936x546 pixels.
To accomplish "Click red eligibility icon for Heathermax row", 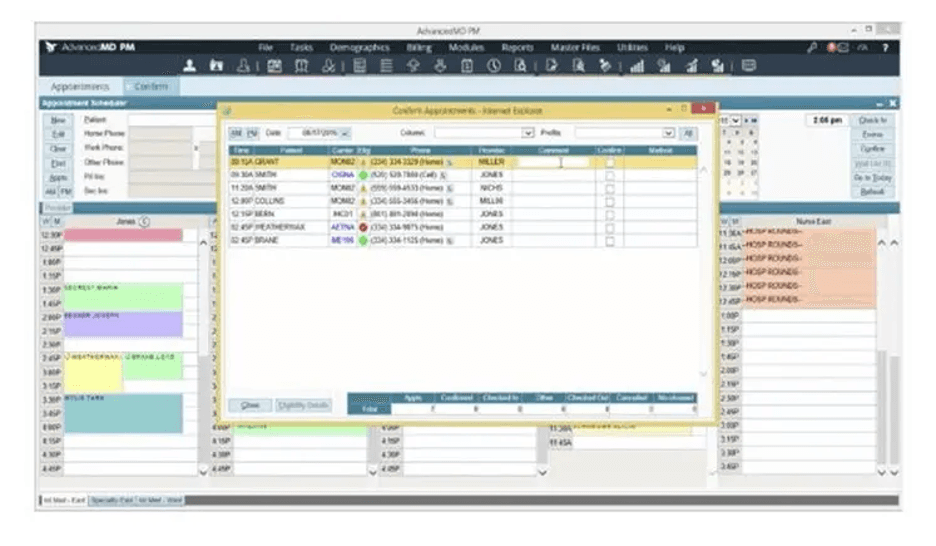I will click(x=363, y=227).
